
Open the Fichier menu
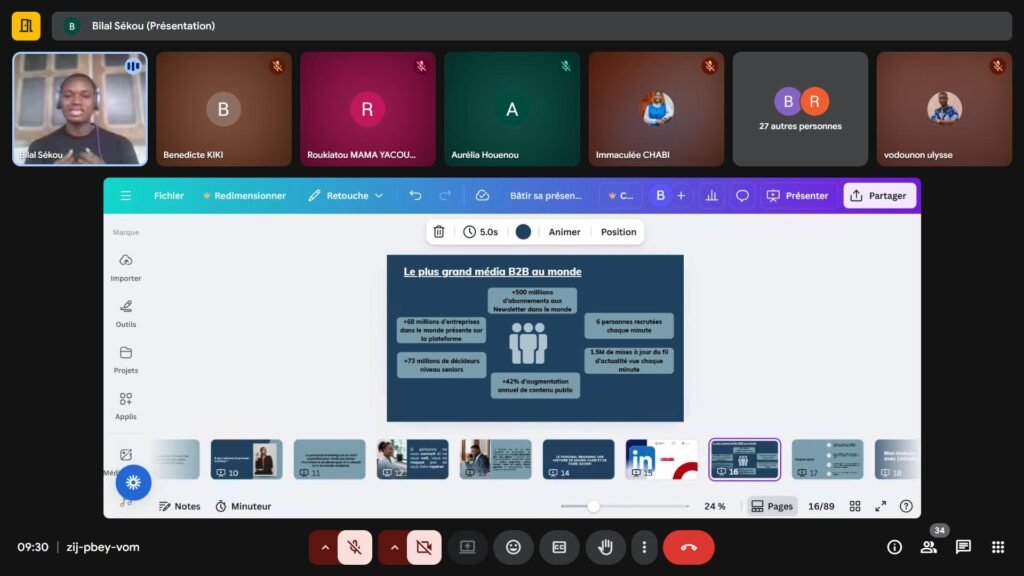pyautogui.click(x=169, y=196)
